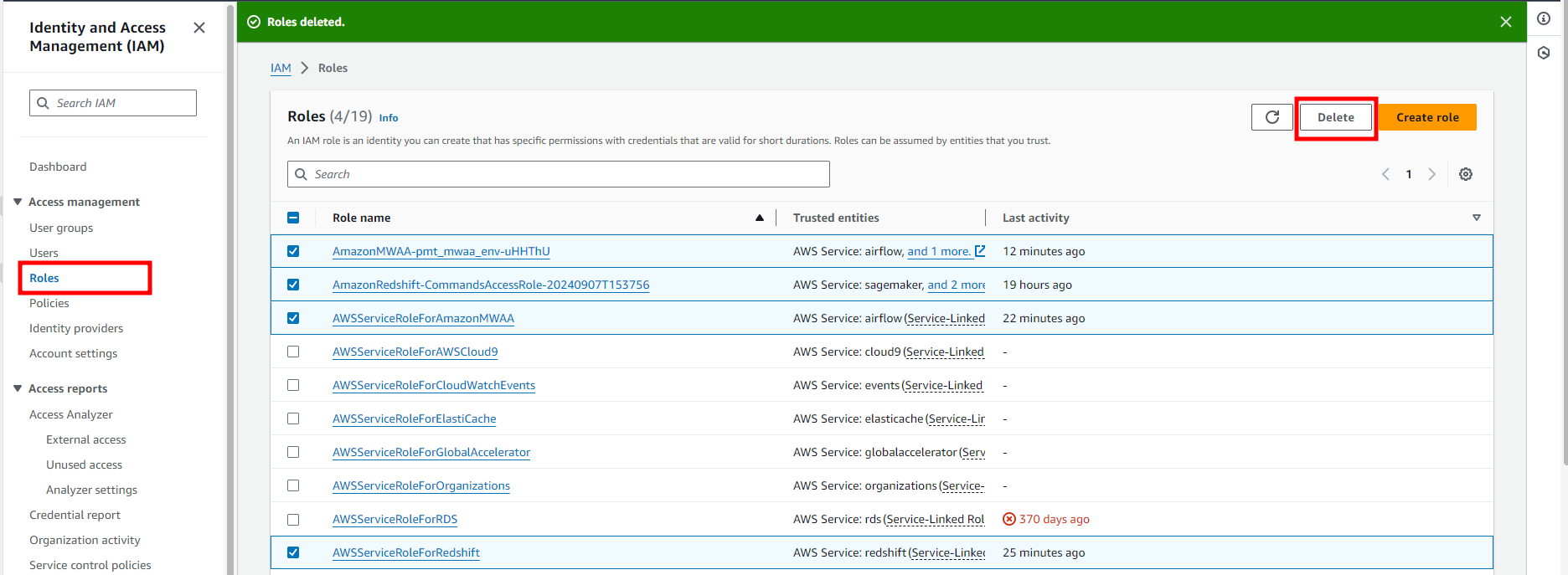Click the Trusted entities column header
The image size is (1568, 575).
[x=836, y=218]
